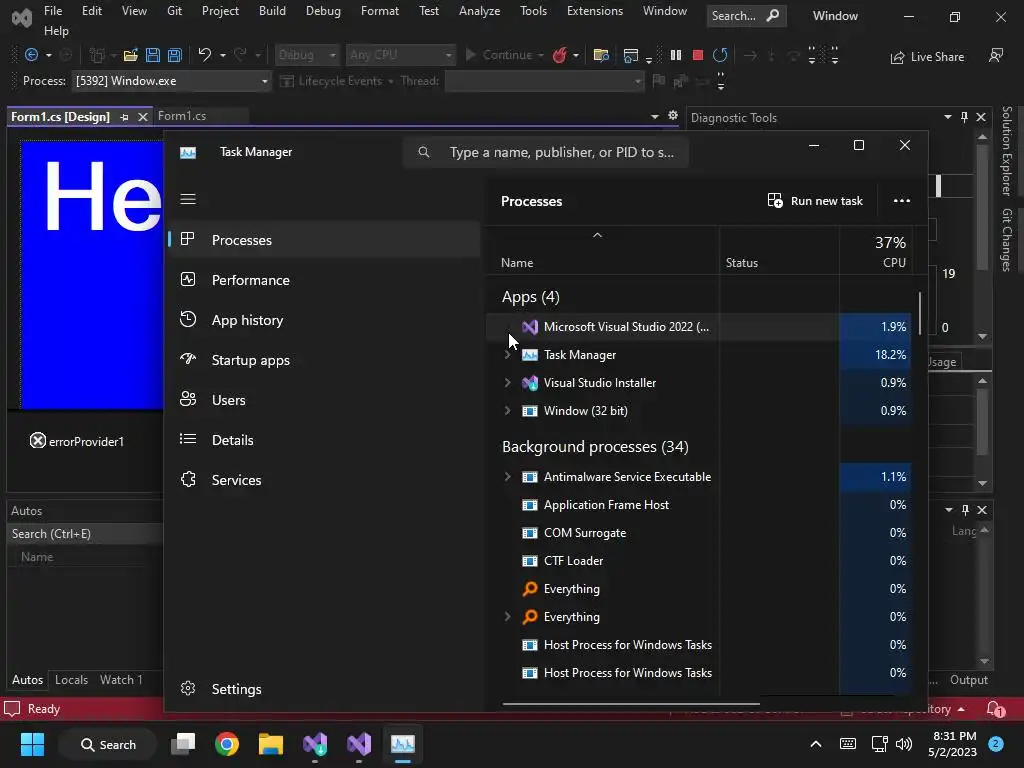Open the Performance page in Task Manager
Image resolution: width=1024 pixels, height=768 pixels.
[325, 280]
